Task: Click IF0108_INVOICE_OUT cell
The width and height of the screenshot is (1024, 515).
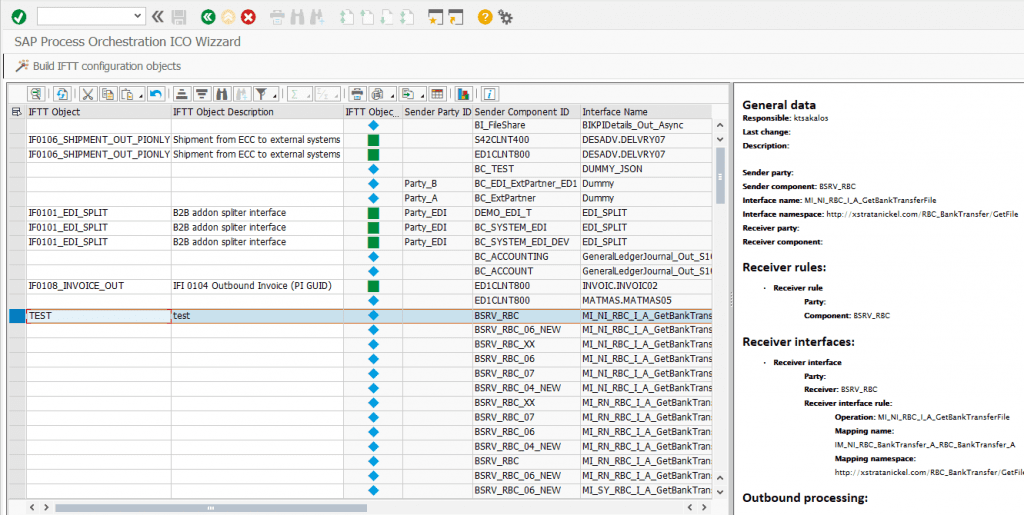Action: (x=99, y=286)
